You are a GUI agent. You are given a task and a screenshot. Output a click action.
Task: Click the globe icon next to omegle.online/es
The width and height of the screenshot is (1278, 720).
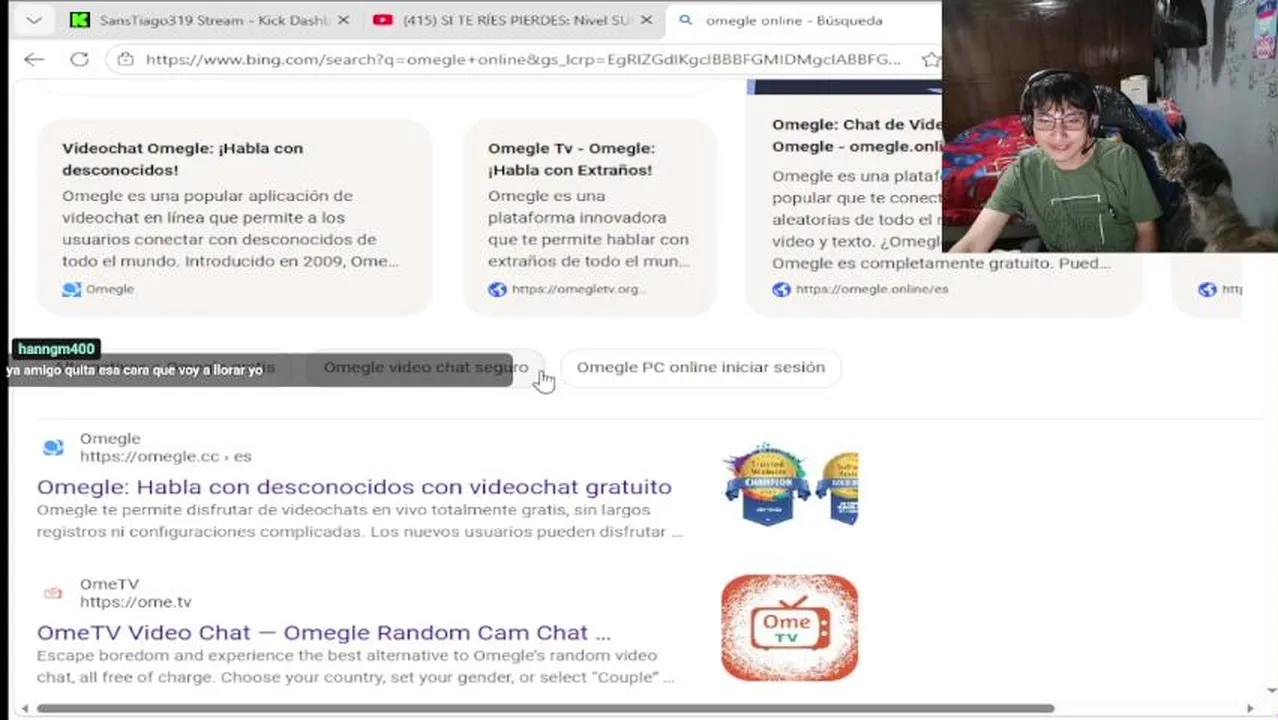(782, 289)
